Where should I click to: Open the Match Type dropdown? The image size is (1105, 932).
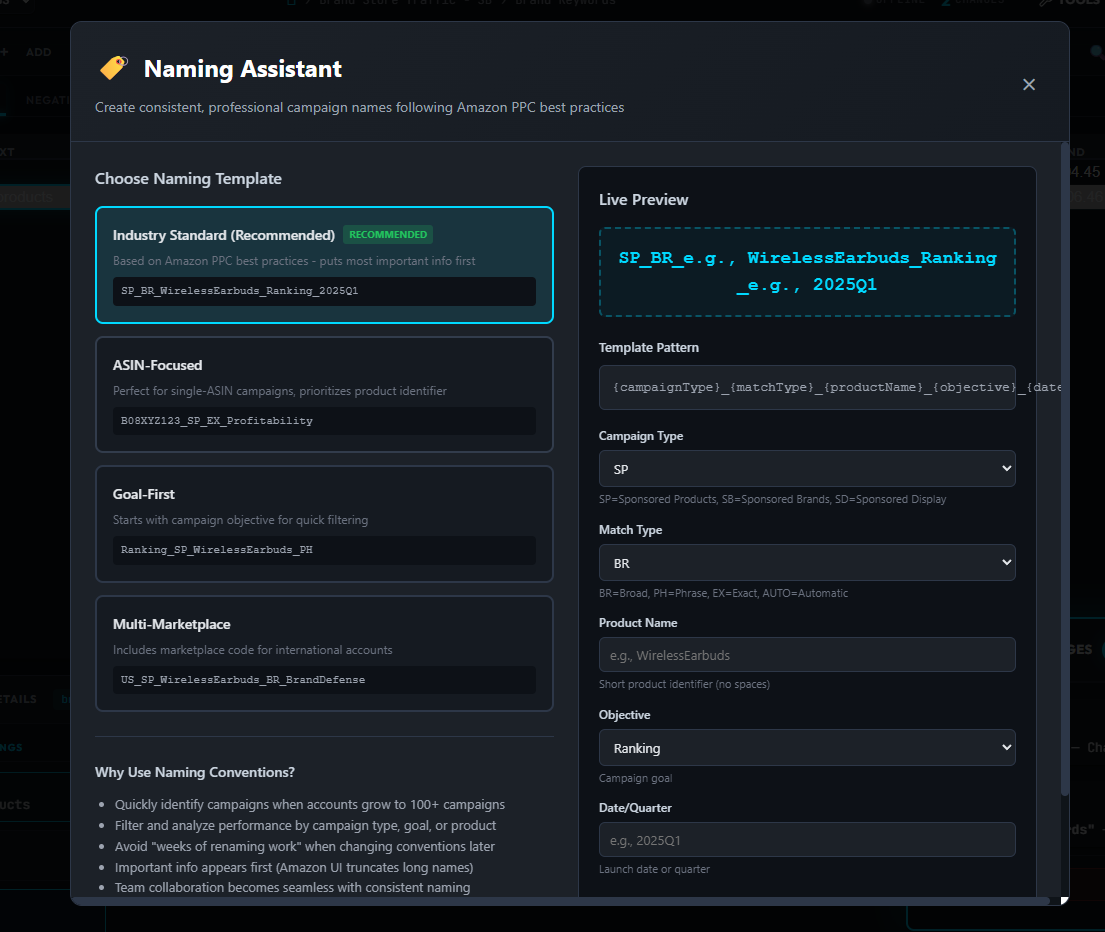pos(806,562)
